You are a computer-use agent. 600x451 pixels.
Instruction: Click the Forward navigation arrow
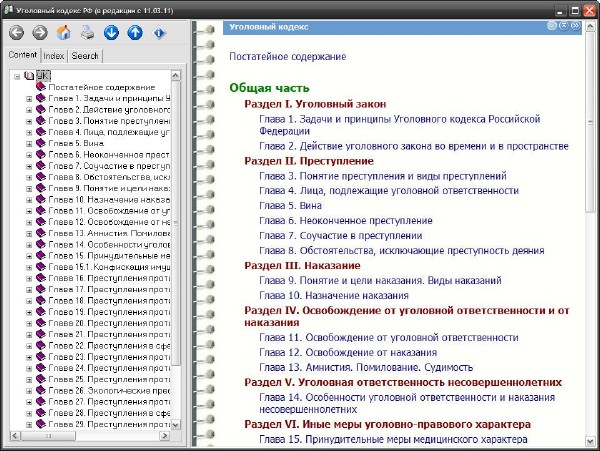[40, 32]
